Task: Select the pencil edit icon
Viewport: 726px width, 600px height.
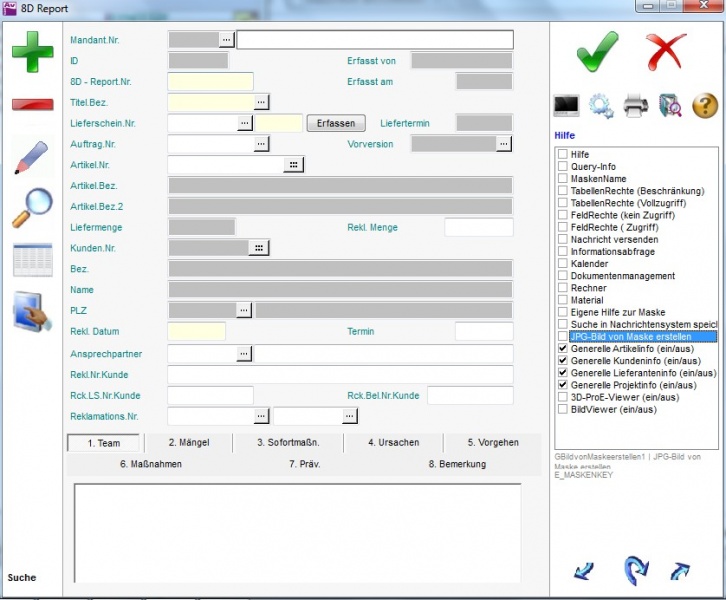Action: click(32, 157)
